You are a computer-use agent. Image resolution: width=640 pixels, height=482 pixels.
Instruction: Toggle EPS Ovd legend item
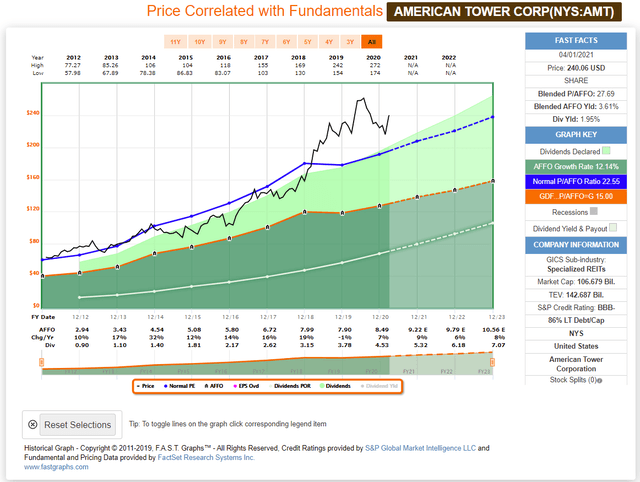tap(247, 386)
